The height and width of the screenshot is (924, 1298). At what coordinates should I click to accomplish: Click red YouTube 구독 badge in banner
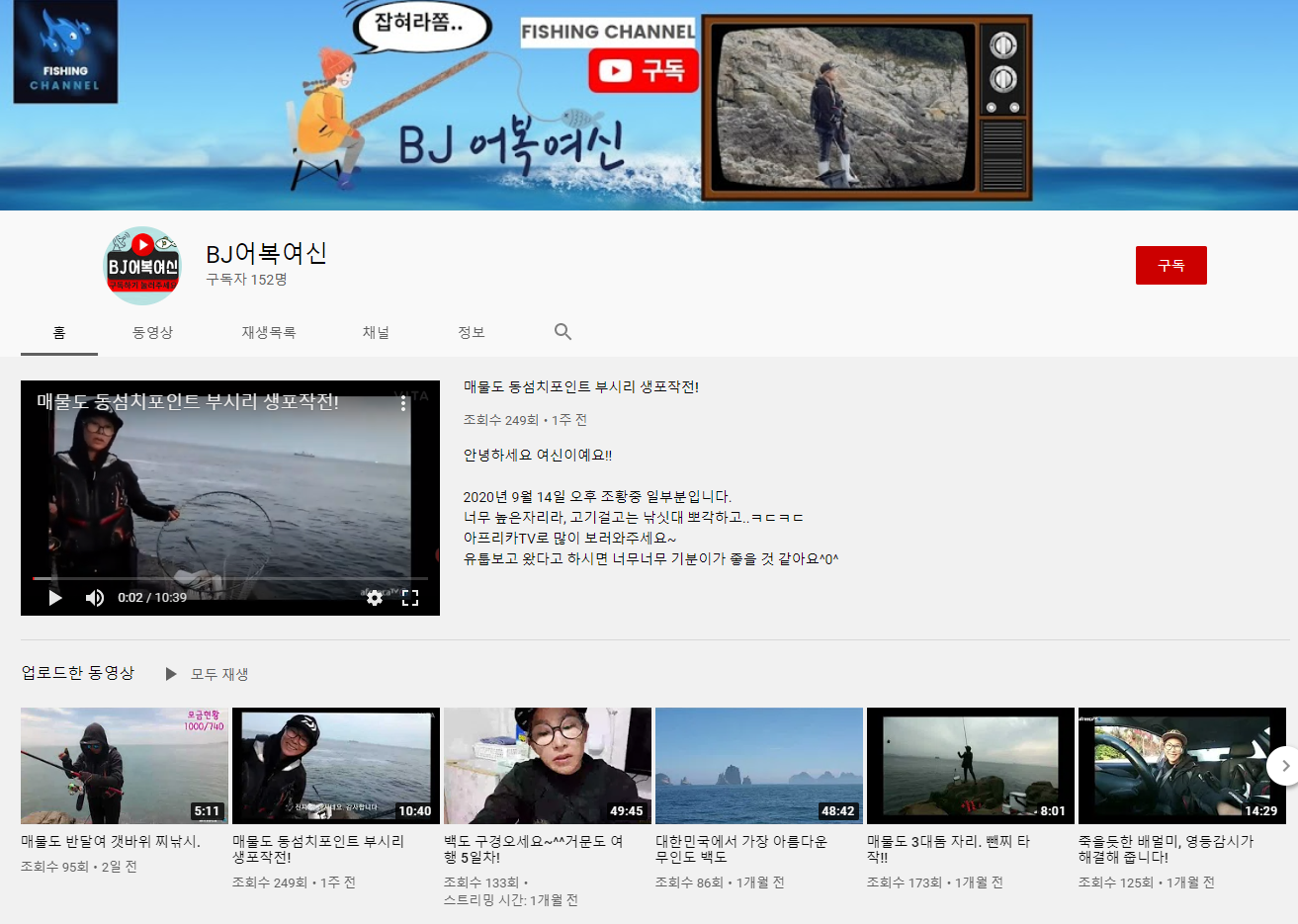(644, 70)
